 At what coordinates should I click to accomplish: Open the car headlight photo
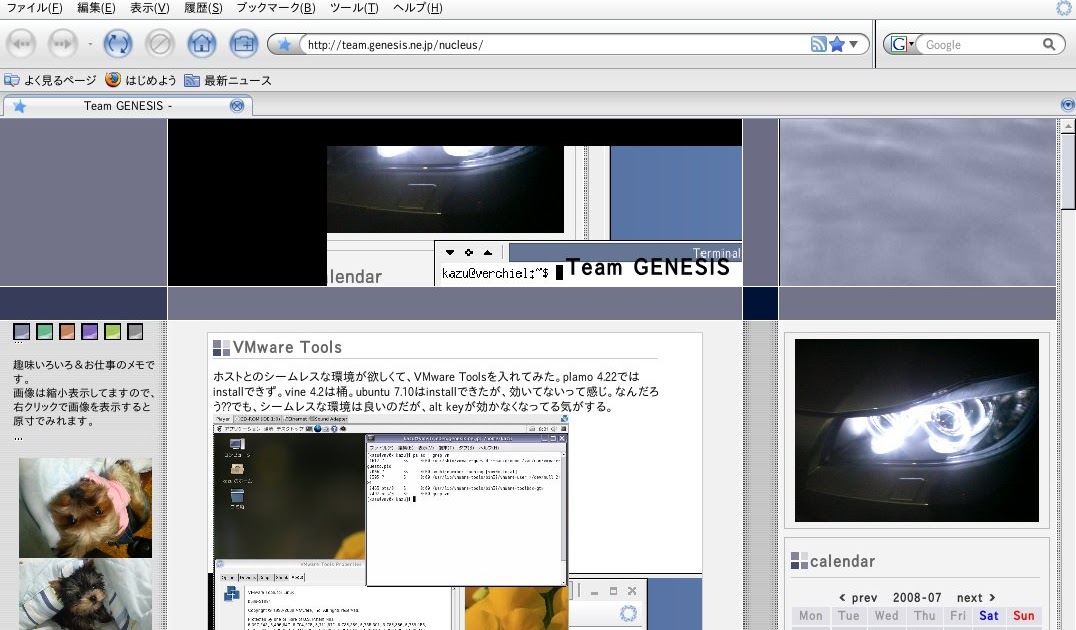pos(917,430)
